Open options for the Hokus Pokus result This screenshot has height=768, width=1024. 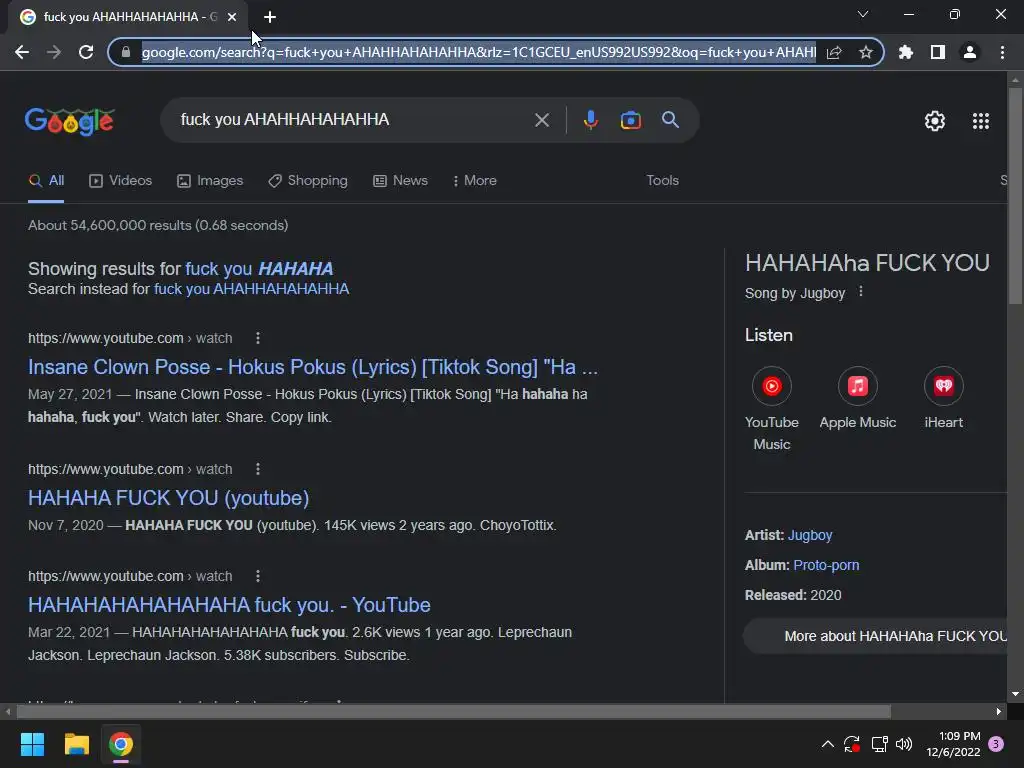[258, 338]
